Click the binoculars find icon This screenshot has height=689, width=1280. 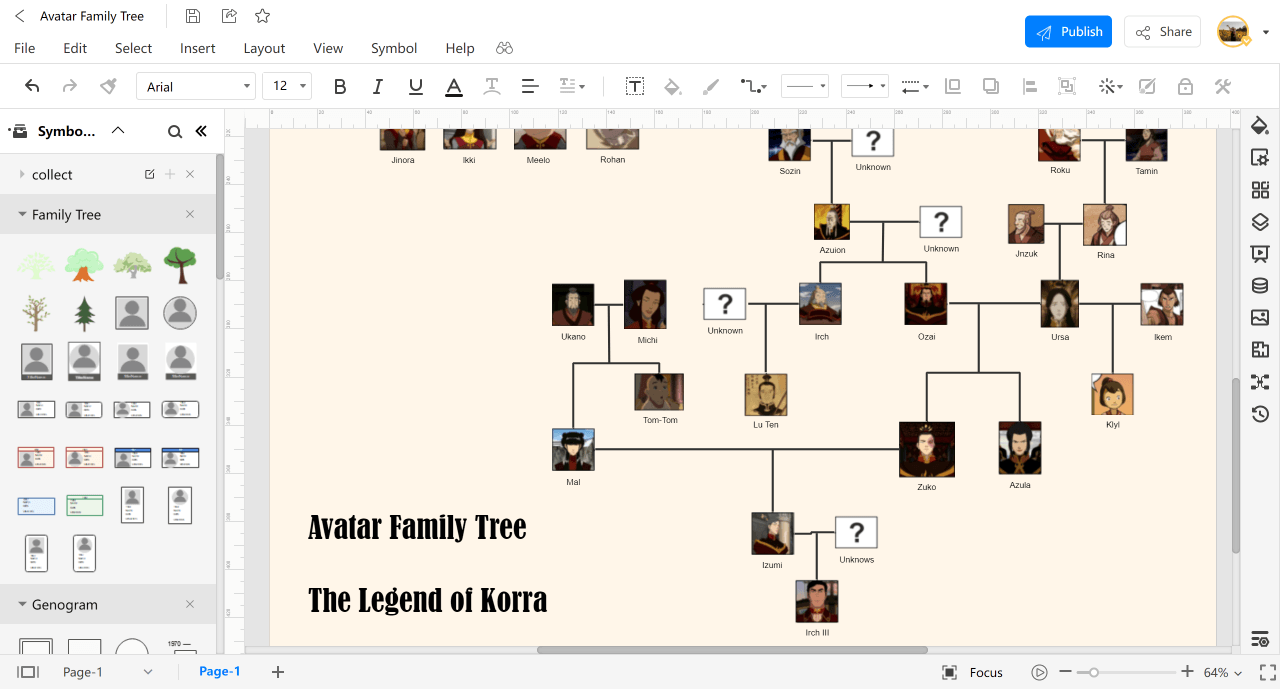click(x=504, y=48)
